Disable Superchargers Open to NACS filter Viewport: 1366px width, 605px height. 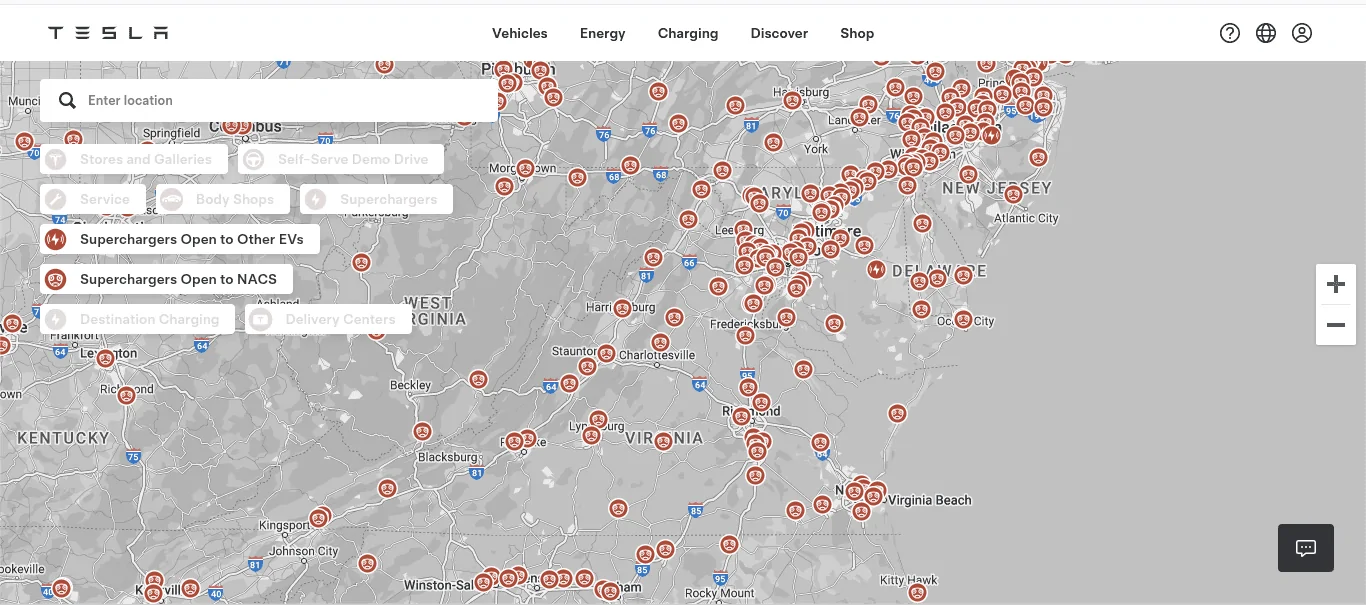click(166, 279)
